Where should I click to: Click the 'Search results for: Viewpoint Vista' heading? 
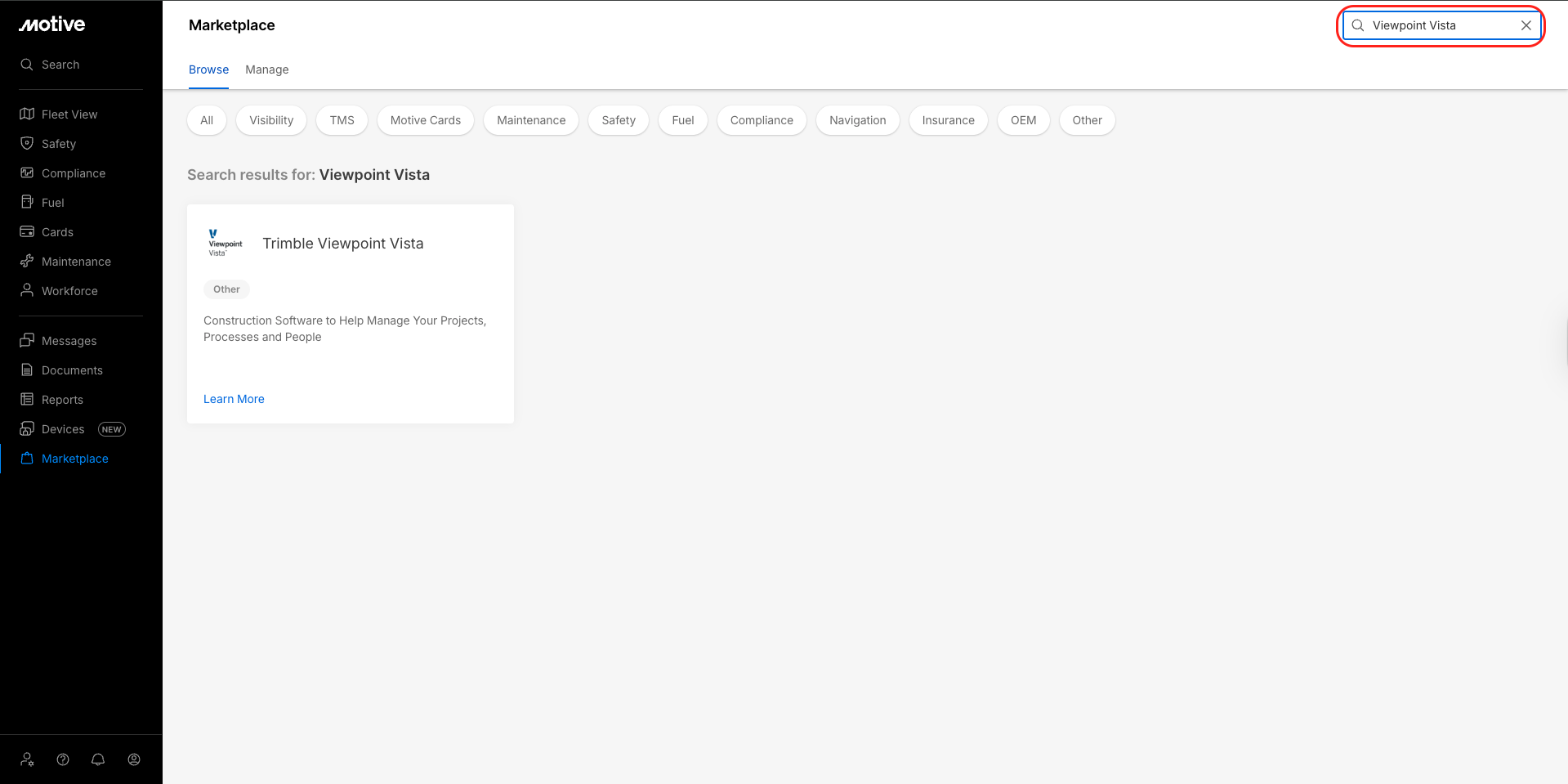308,175
